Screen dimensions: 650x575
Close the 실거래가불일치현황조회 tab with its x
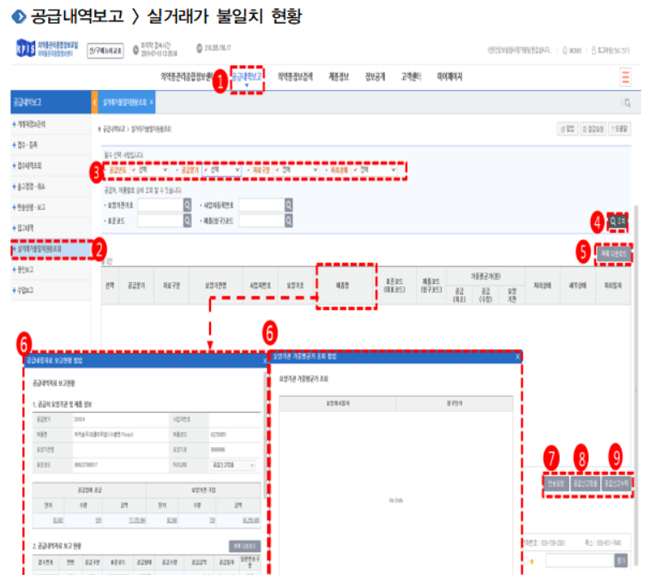click(x=152, y=102)
